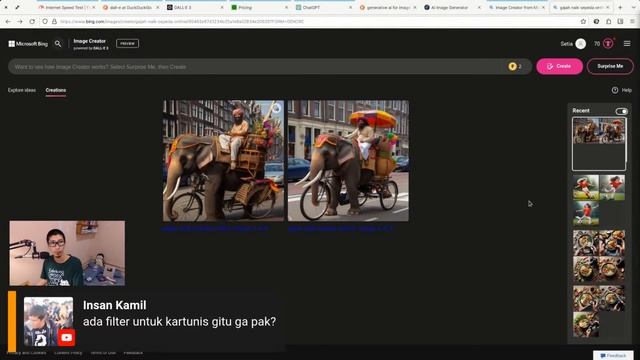
Task: Click the Surprise Me button
Action: click(610, 66)
